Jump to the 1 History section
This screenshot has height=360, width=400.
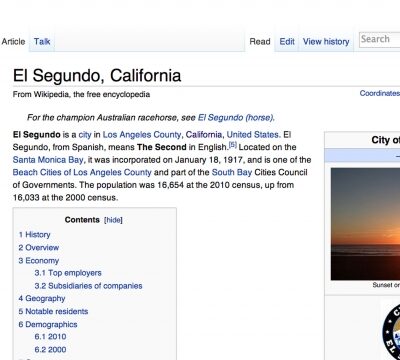tap(34, 235)
